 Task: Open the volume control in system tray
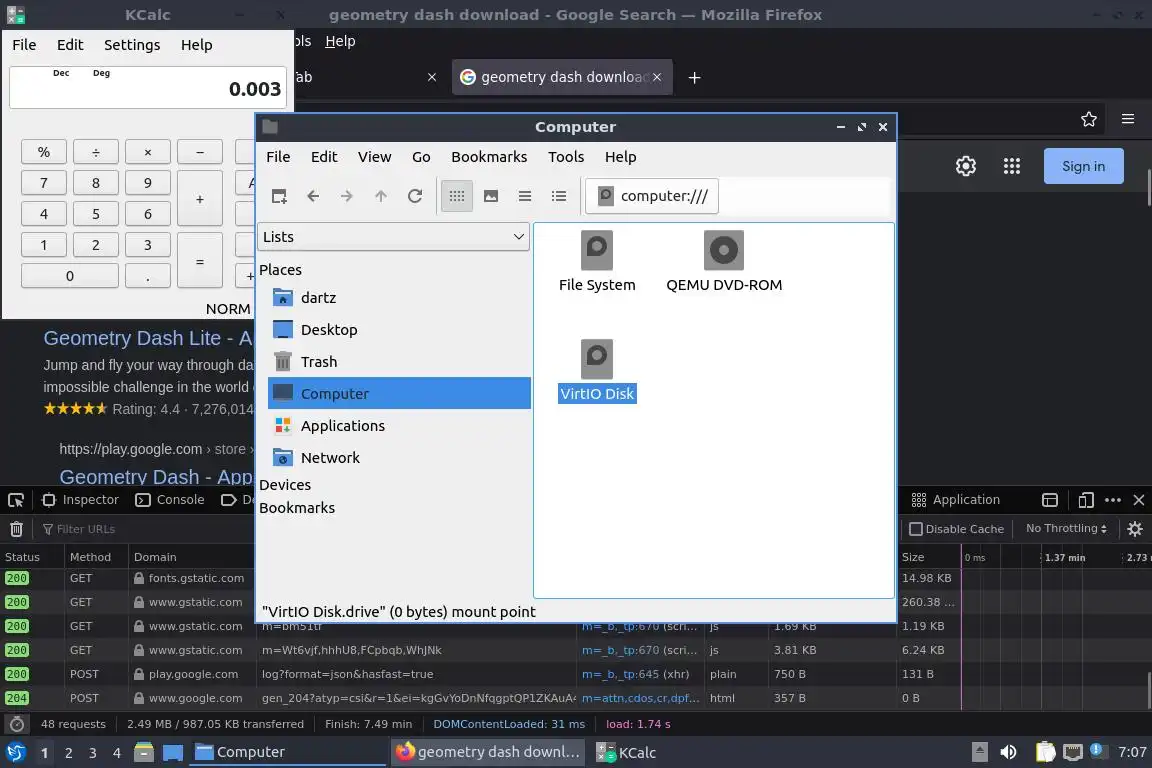tap(1008, 752)
